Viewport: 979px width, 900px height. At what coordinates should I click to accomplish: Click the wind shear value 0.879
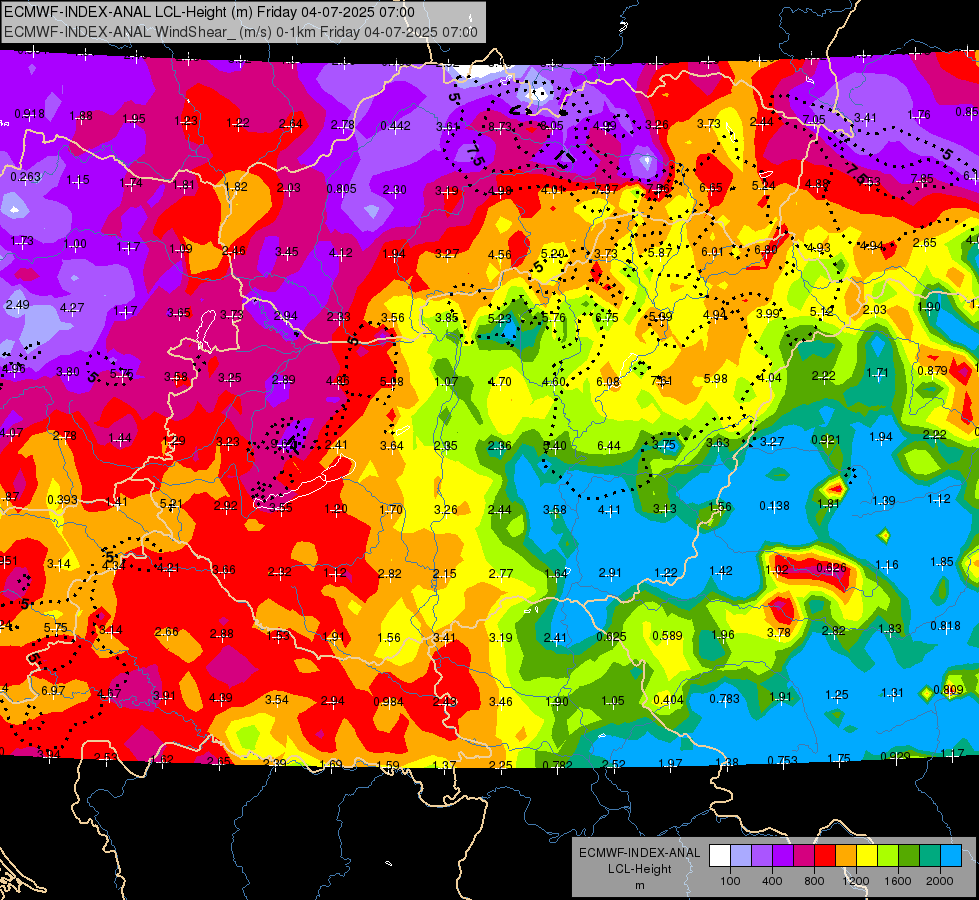(x=933, y=371)
